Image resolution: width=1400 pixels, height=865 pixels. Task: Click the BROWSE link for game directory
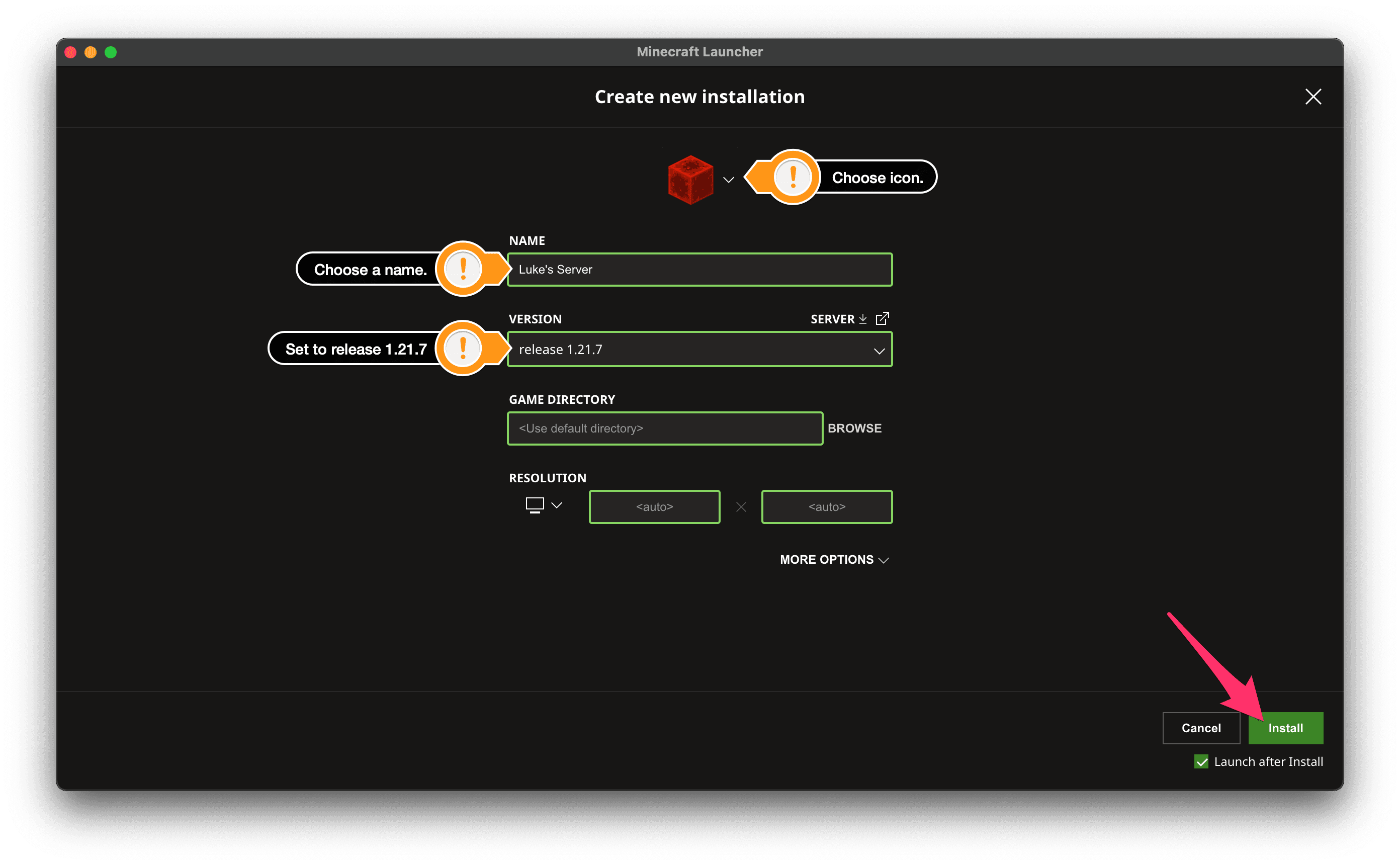click(854, 428)
